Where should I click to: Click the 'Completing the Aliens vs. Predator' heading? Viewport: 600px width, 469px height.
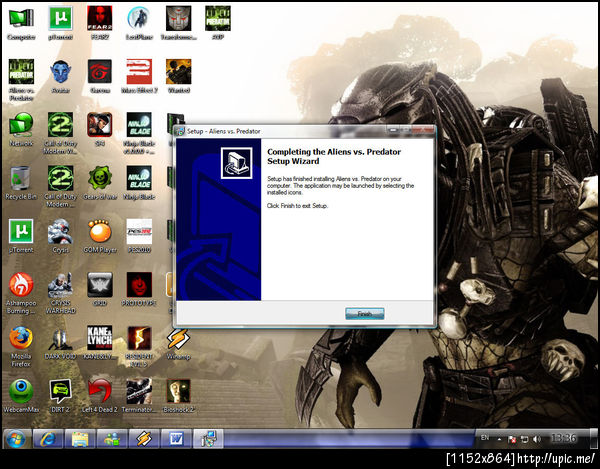(334, 156)
